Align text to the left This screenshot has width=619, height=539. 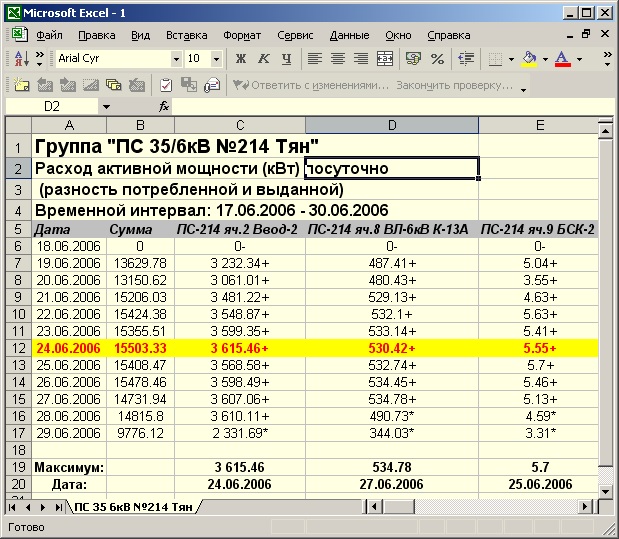pos(315,59)
